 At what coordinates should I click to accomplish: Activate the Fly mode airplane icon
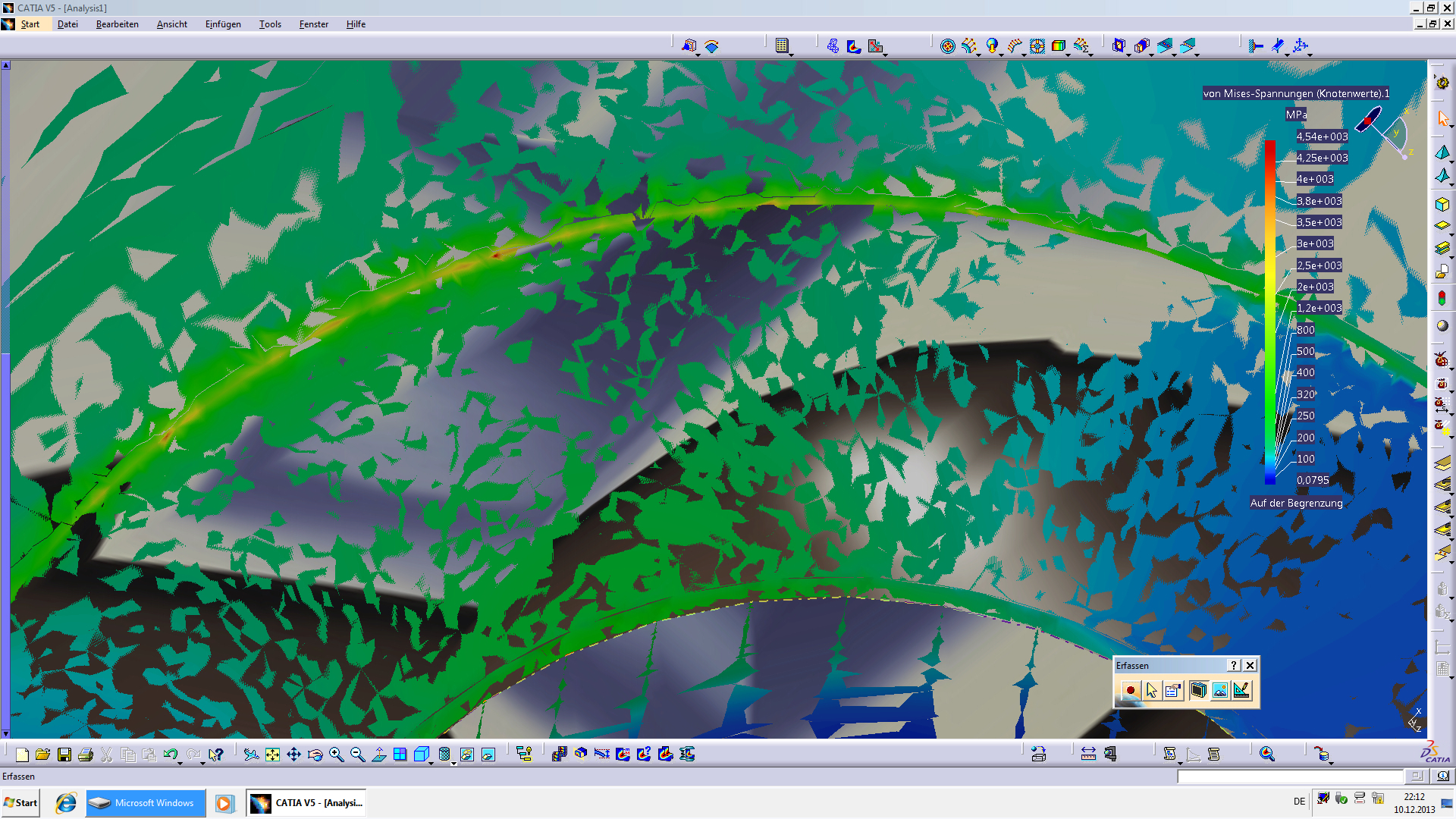tap(251, 755)
